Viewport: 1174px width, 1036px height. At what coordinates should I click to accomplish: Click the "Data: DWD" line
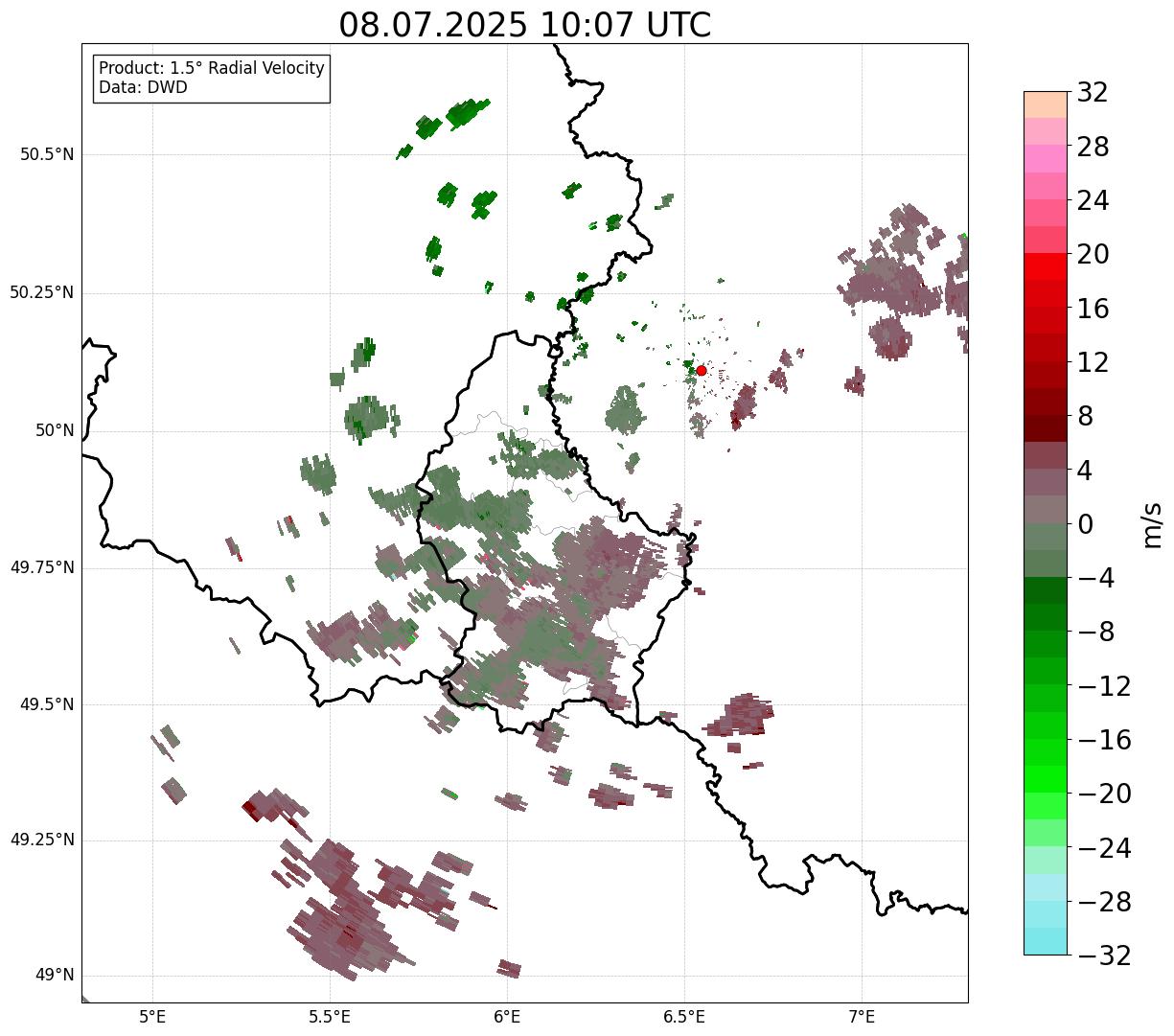click(144, 87)
